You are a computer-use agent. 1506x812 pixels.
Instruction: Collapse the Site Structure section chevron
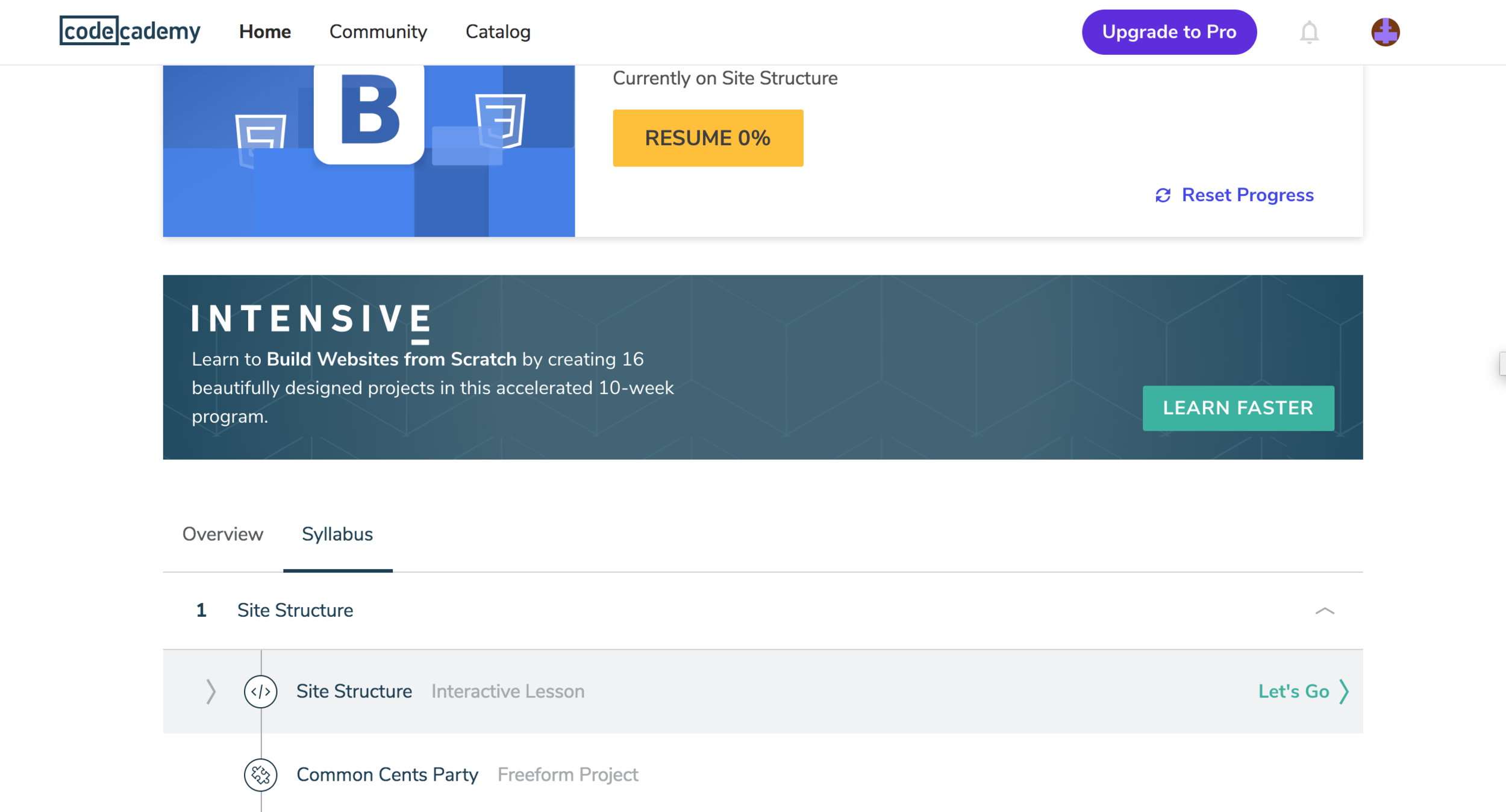click(1324, 611)
